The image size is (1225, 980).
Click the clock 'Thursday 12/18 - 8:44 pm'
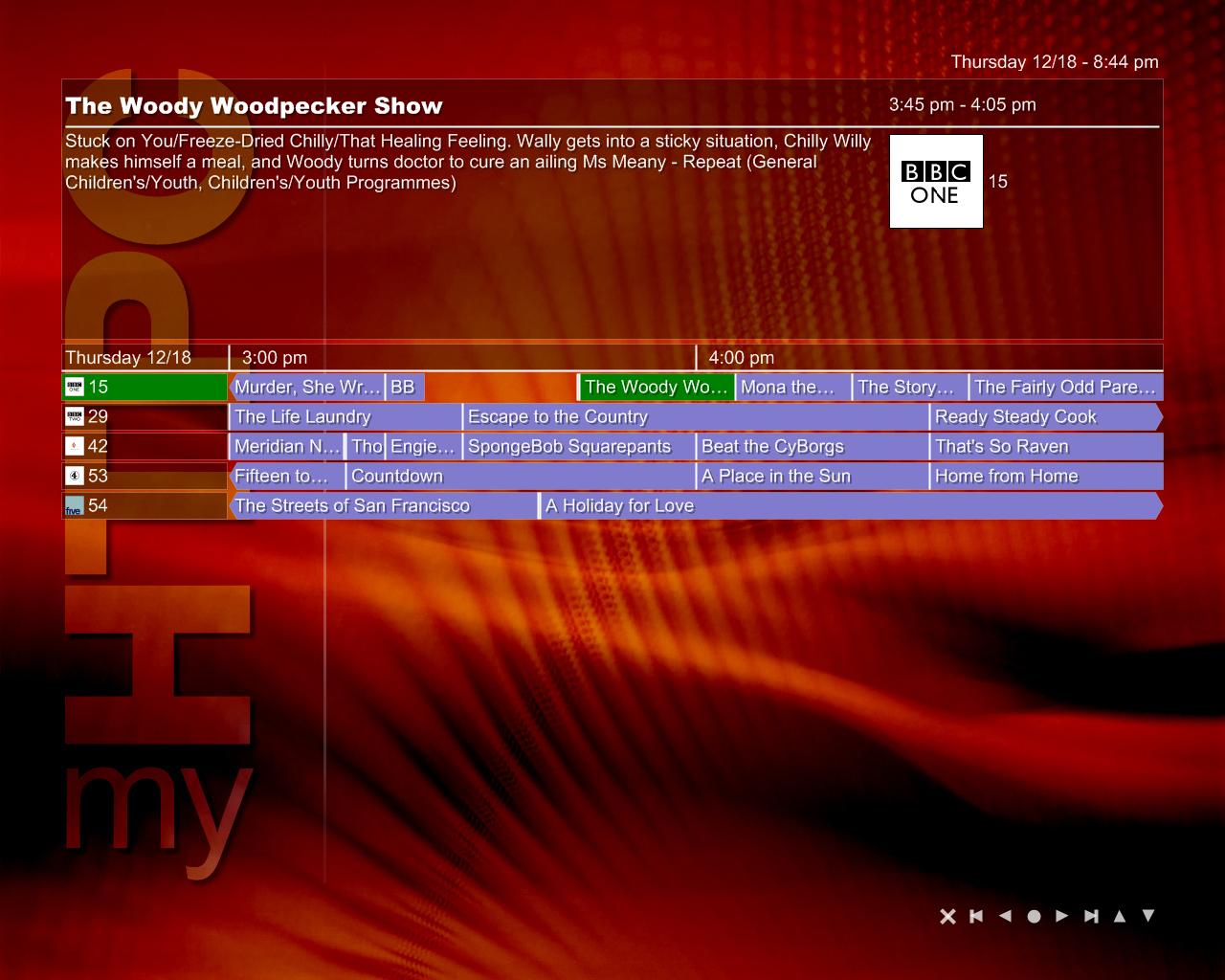click(x=1055, y=62)
